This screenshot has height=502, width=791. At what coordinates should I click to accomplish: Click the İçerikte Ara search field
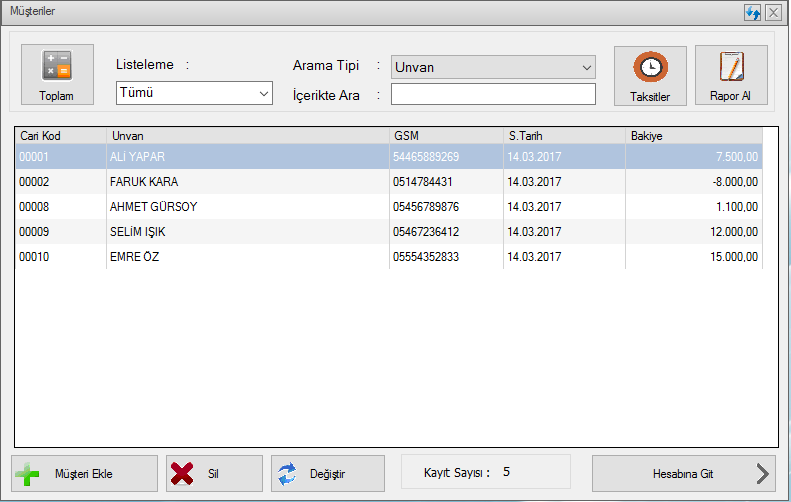tap(493, 94)
